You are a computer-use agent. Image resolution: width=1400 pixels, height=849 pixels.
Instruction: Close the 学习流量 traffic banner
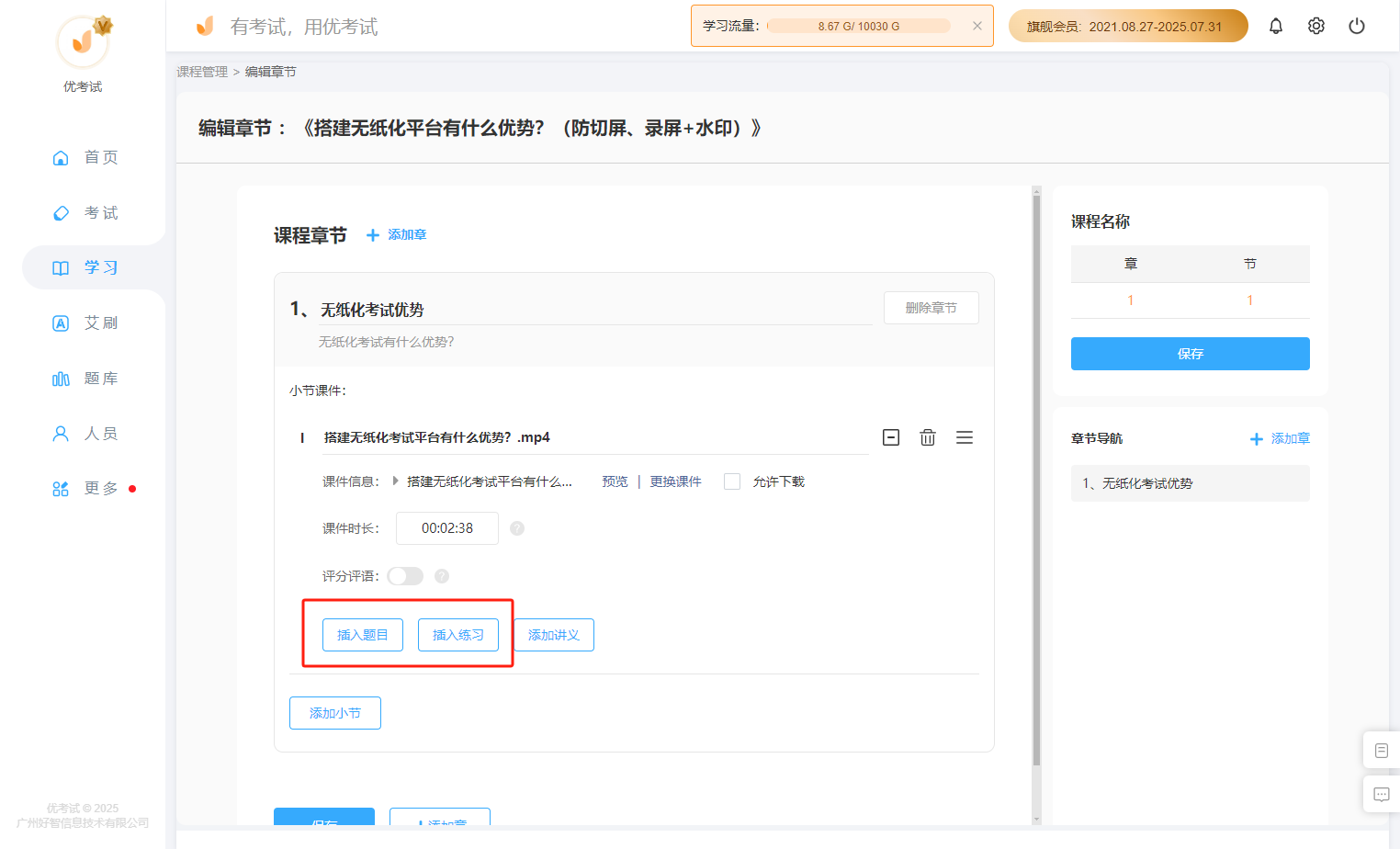(x=977, y=26)
